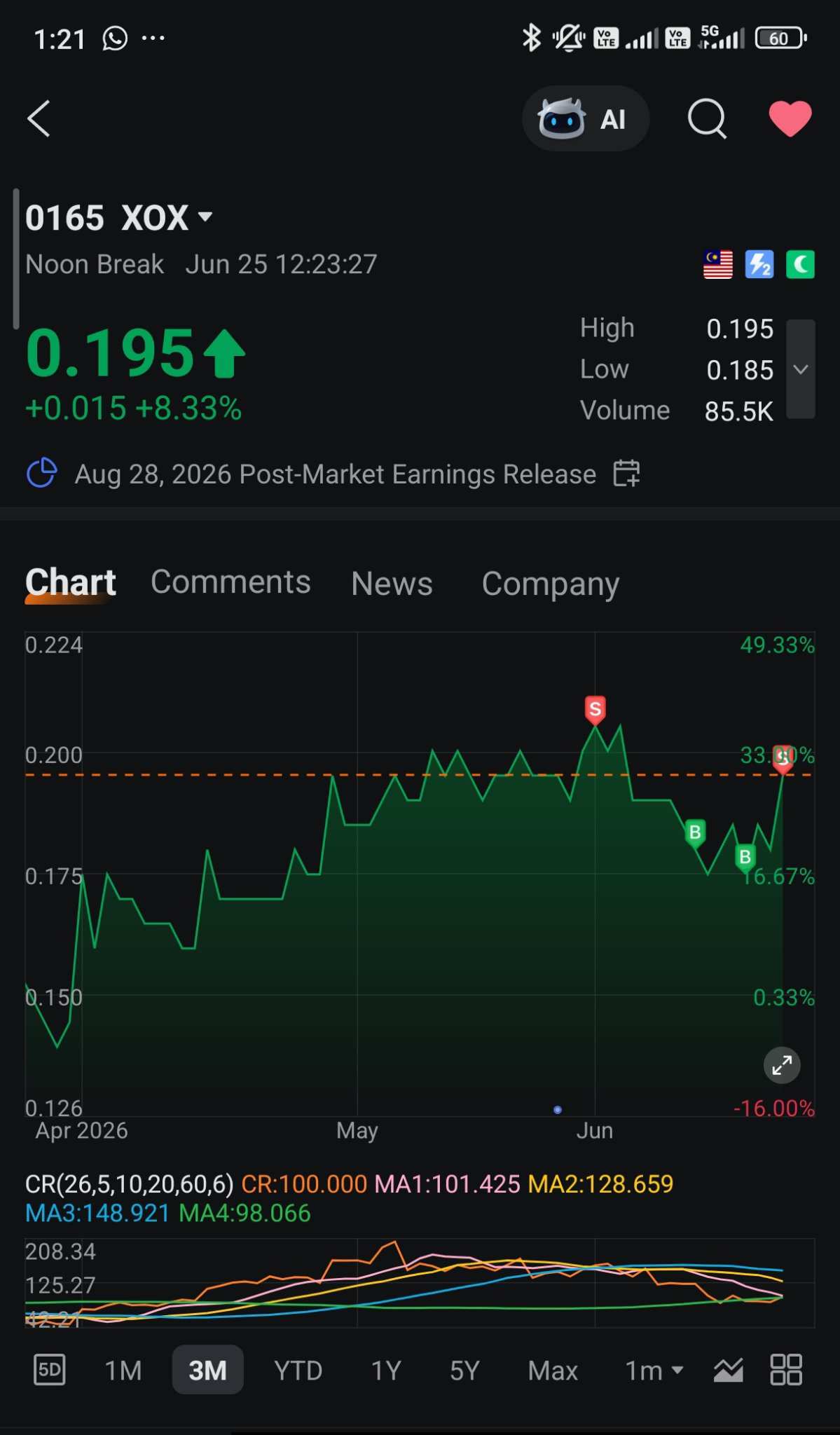This screenshot has height=1435, width=840.
Task: Switch to the Company tab
Action: tap(550, 584)
